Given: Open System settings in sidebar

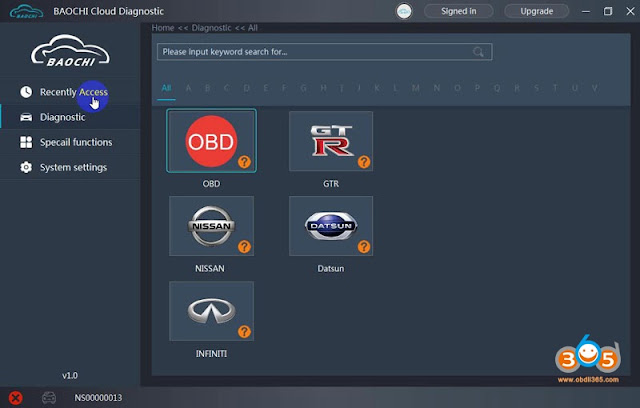Looking at the screenshot, I should 70,167.
